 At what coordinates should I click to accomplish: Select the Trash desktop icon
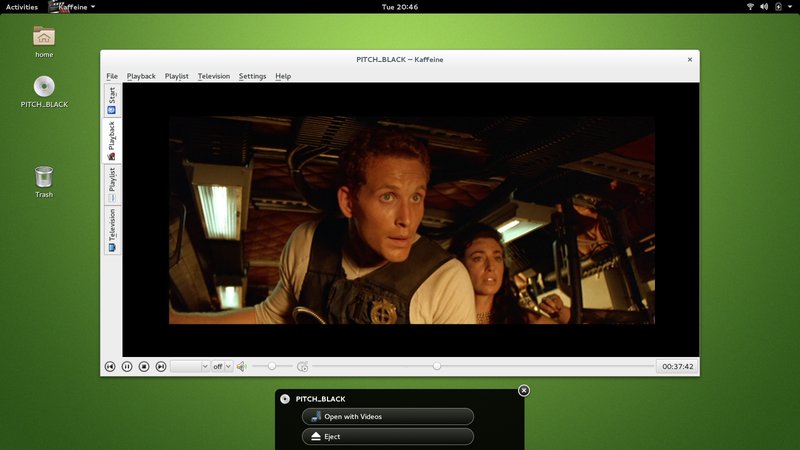coord(44,182)
